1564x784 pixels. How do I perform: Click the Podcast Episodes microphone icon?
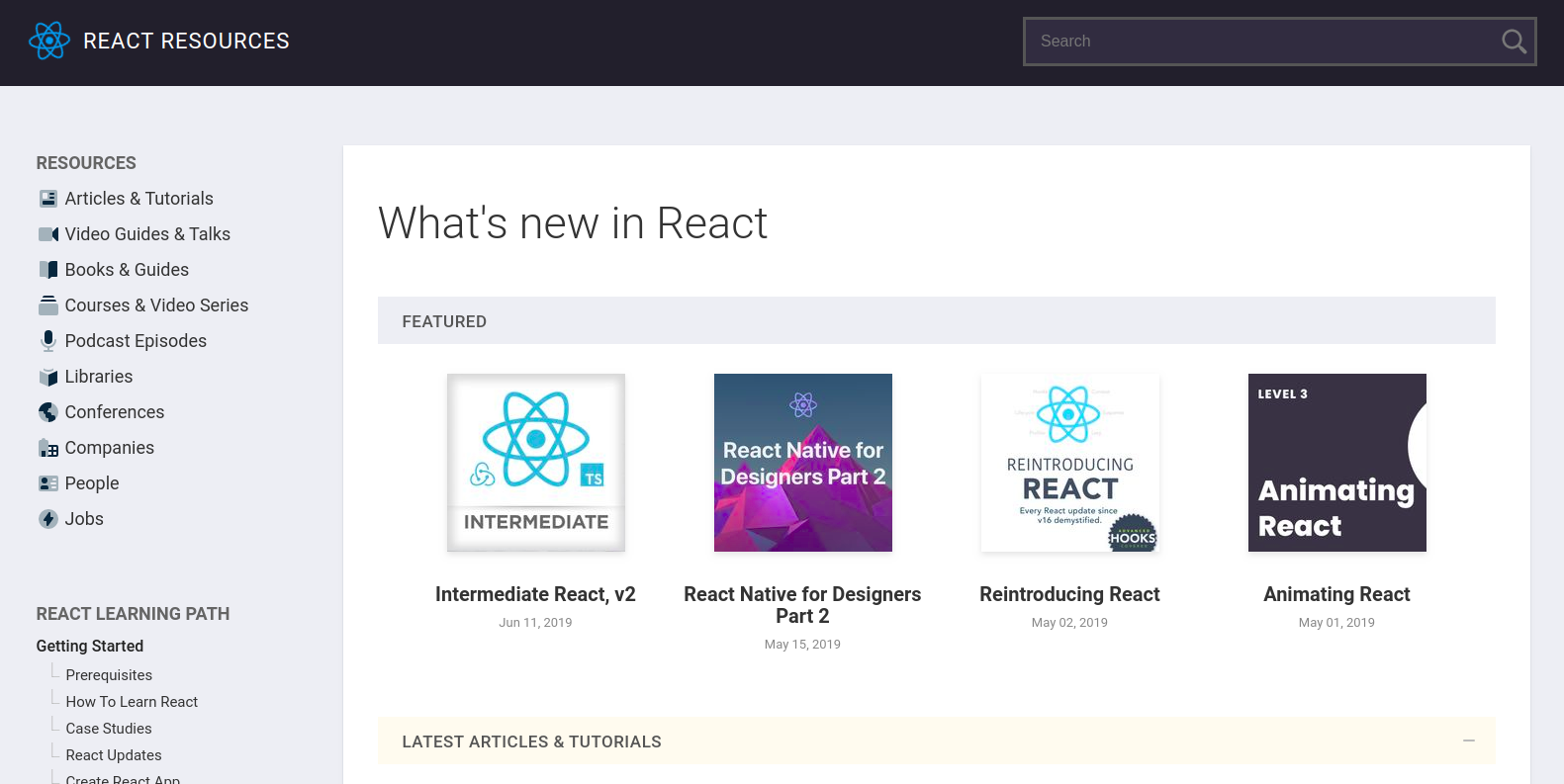(47, 341)
